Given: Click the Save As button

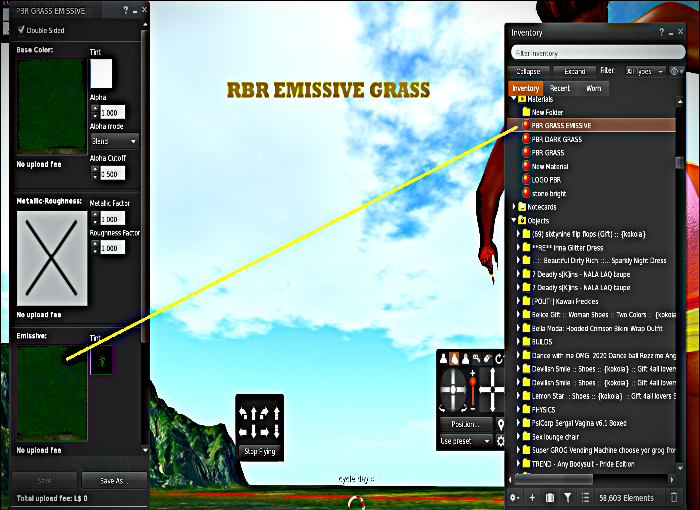Looking at the screenshot, I should 114,481.
